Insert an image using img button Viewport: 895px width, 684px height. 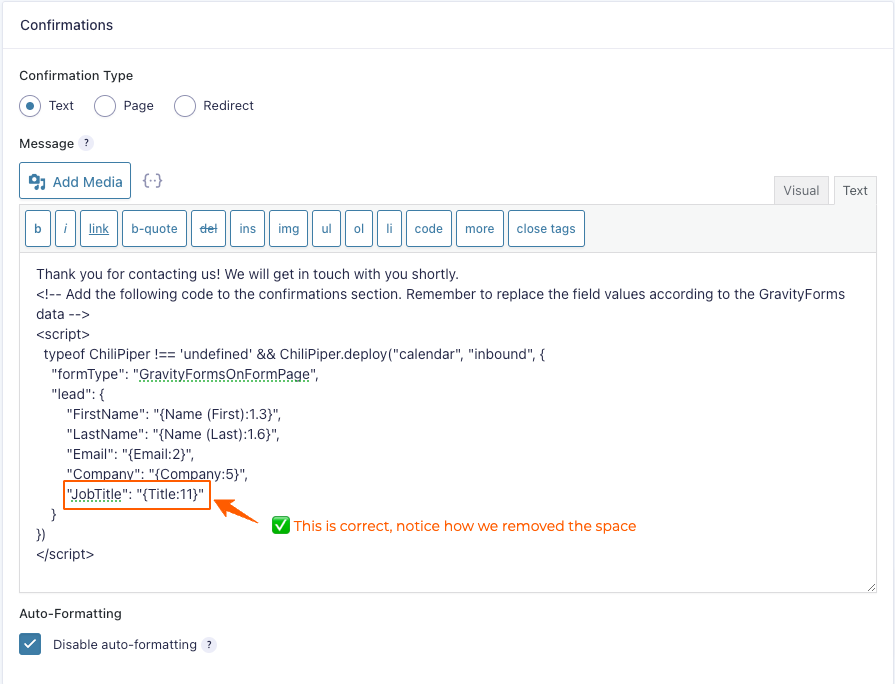point(288,228)
